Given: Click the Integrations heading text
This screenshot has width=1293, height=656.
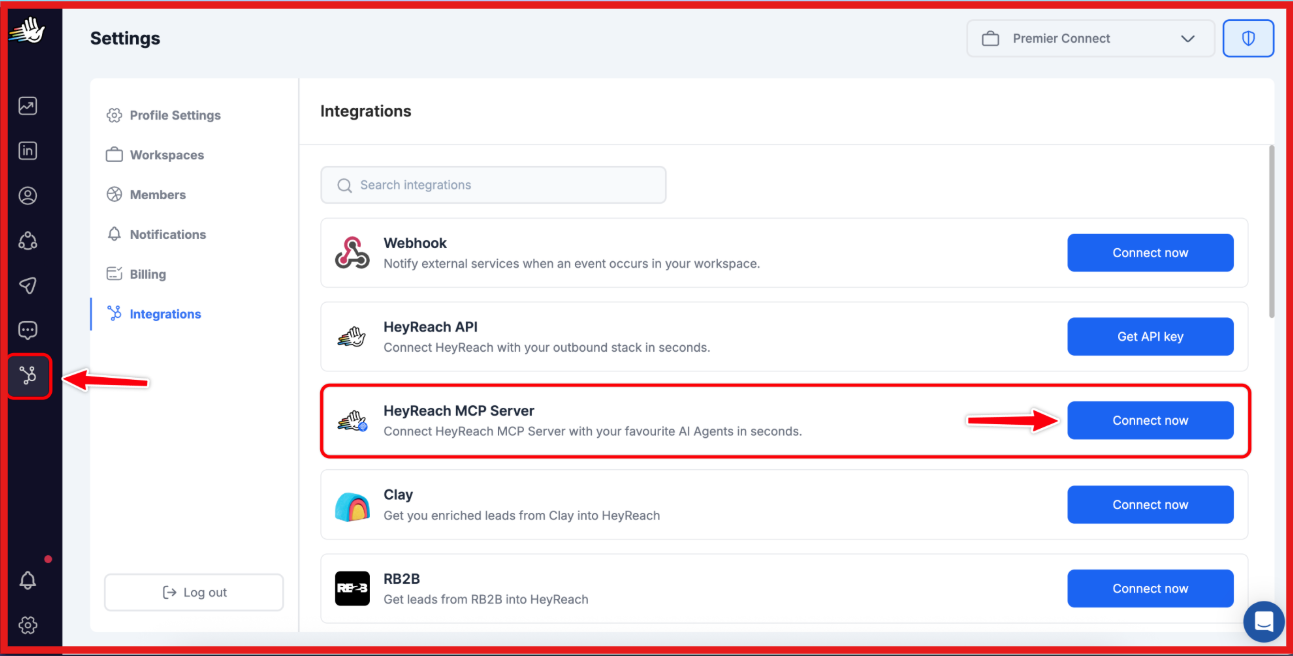Looking at the screenshot, I should click(x=366, y=111).
